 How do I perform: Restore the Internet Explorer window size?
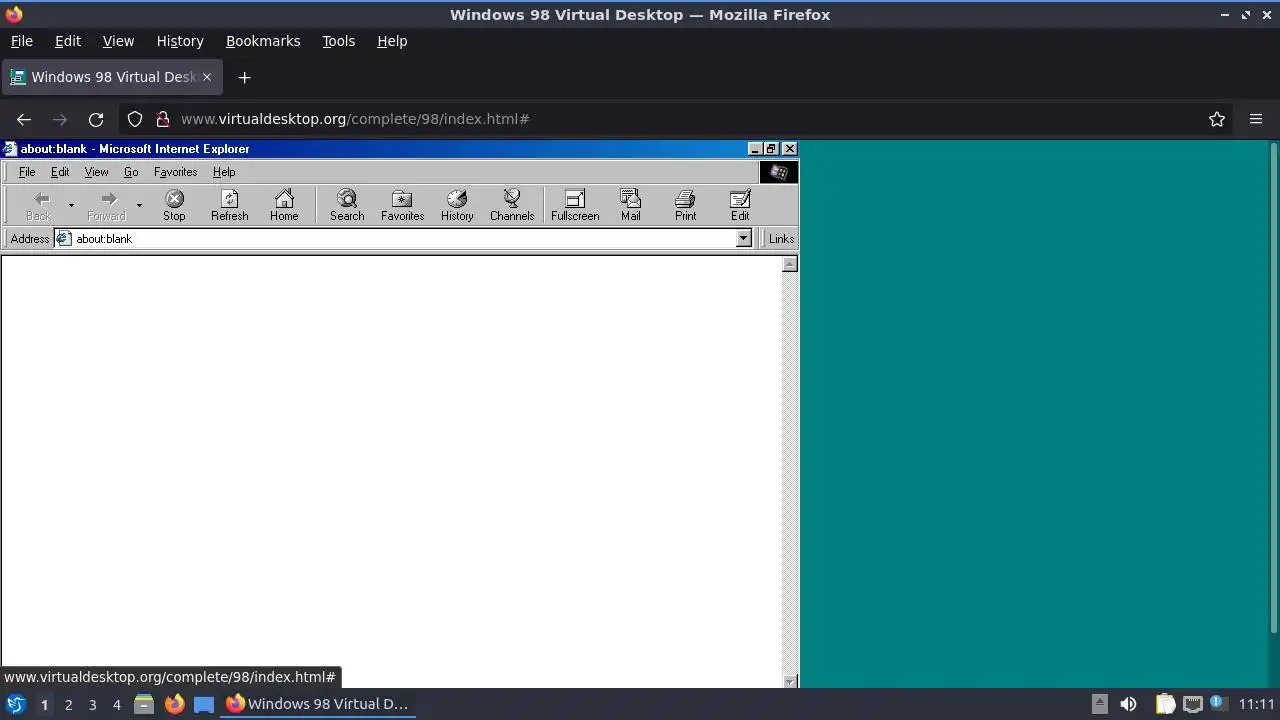tap(771, 149)
